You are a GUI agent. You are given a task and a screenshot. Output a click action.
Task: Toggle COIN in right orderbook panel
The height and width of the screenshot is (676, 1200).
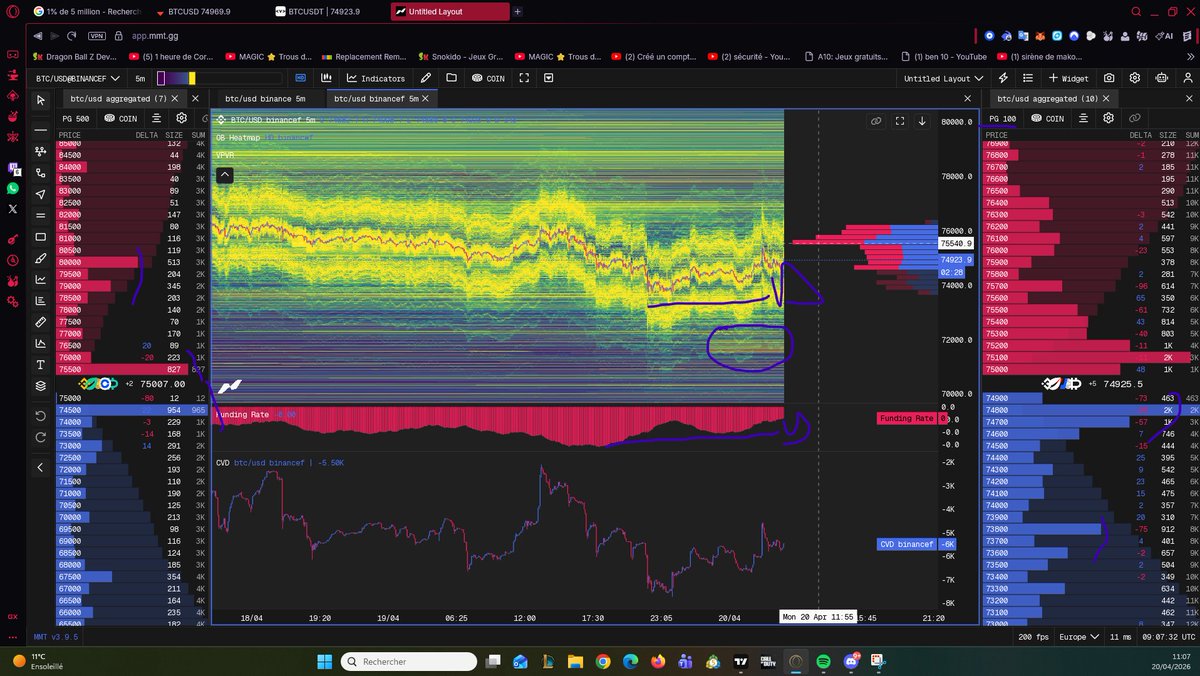tap(1047, 118)
